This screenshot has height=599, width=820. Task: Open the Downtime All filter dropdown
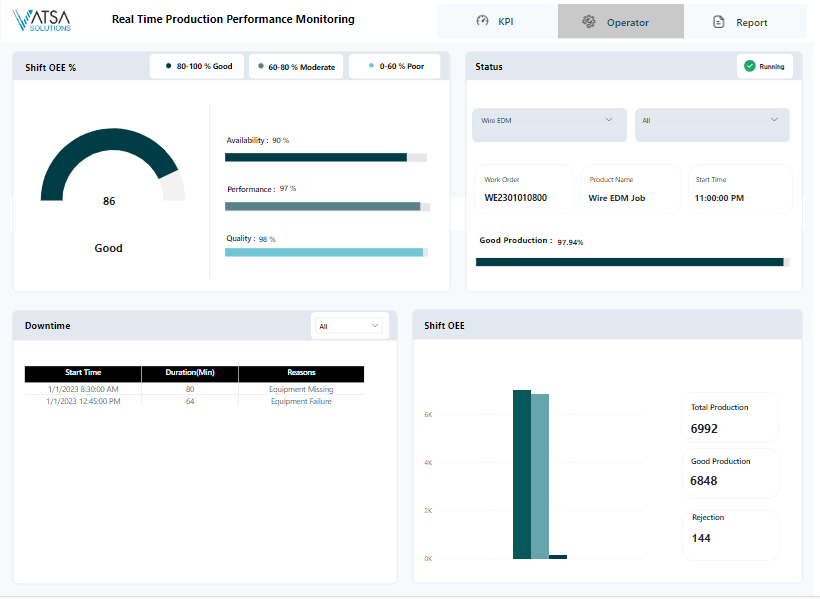point(349,326)
